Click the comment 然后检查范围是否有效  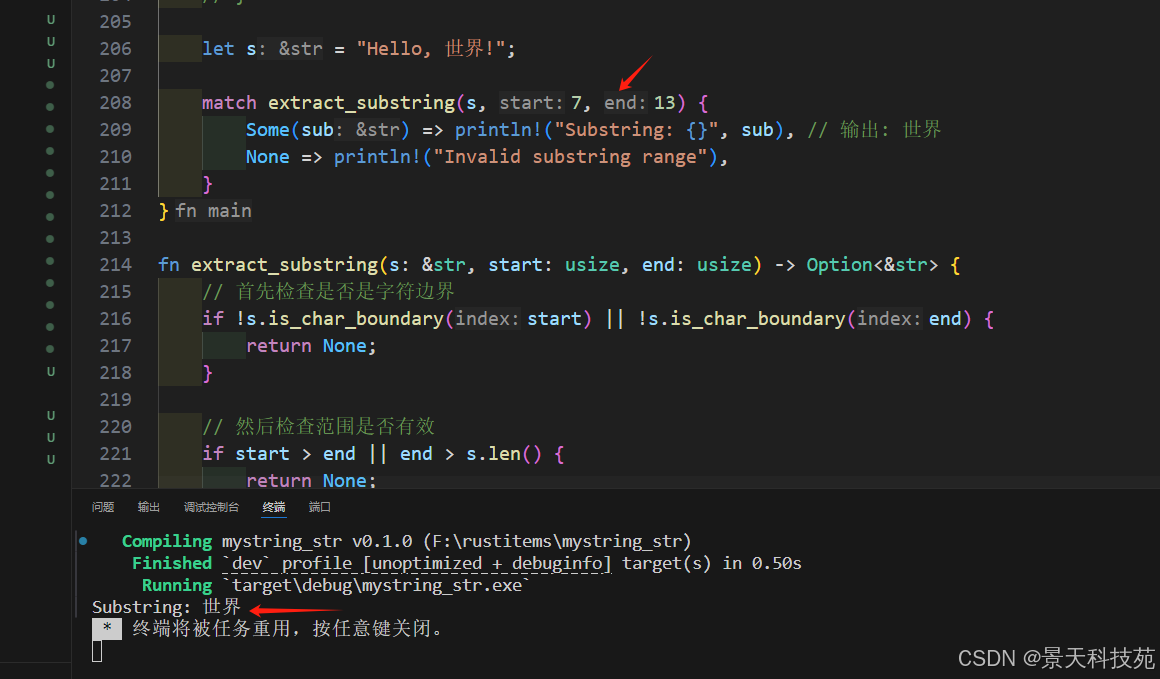(x=319, y=426)
